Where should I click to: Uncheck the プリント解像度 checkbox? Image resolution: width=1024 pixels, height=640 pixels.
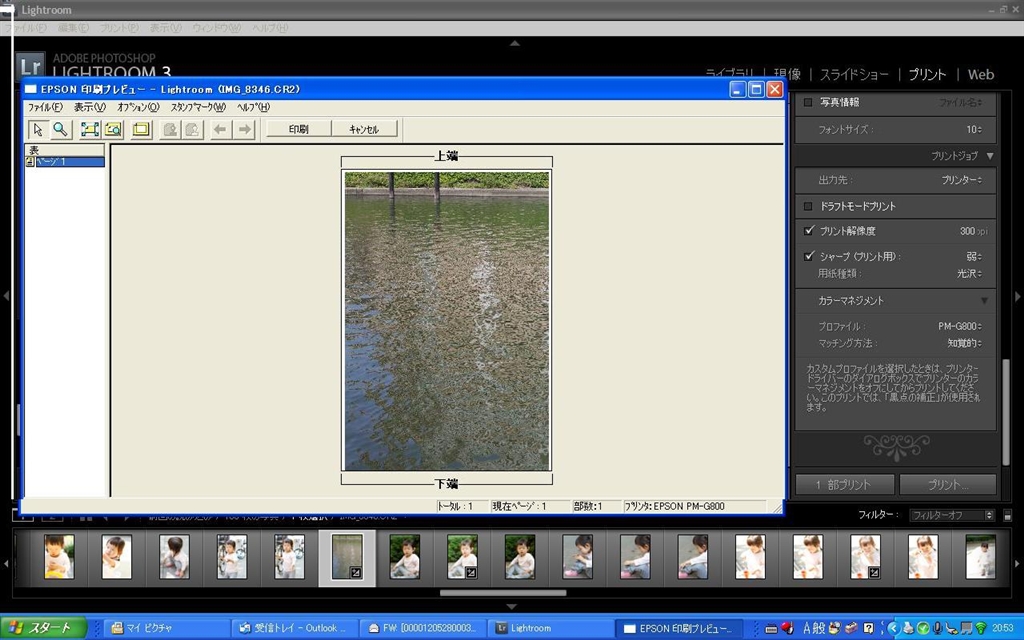point(809,231)
